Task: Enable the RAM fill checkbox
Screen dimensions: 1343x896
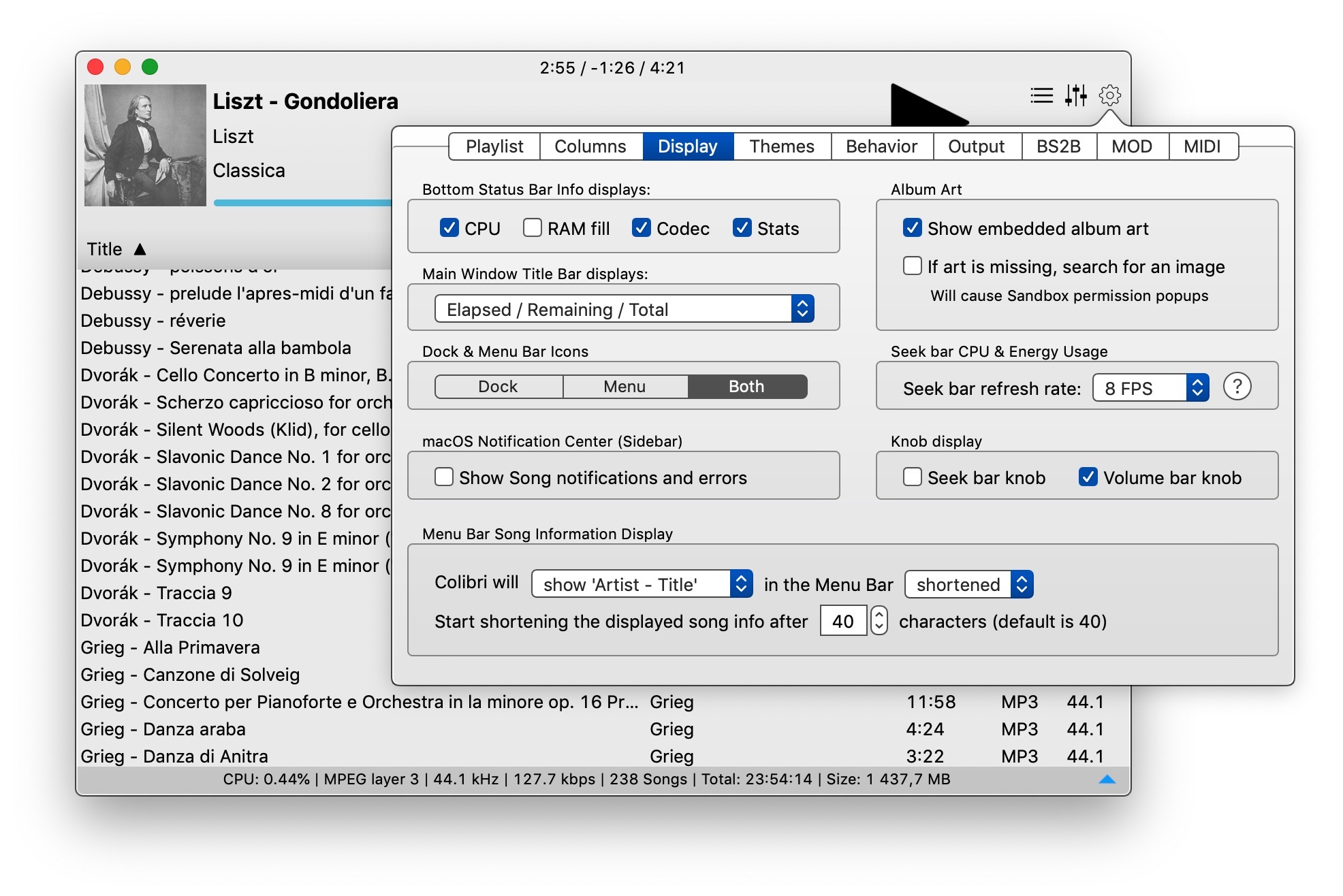Action: tap(533, 228)
